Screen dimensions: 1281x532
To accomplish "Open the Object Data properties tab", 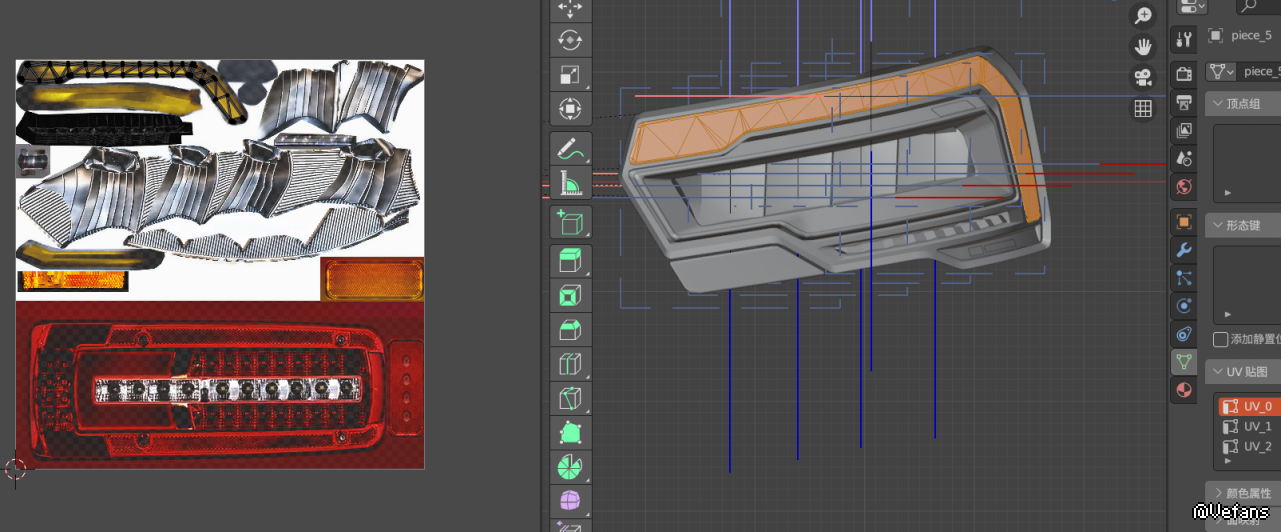I will click(1184, 361).
